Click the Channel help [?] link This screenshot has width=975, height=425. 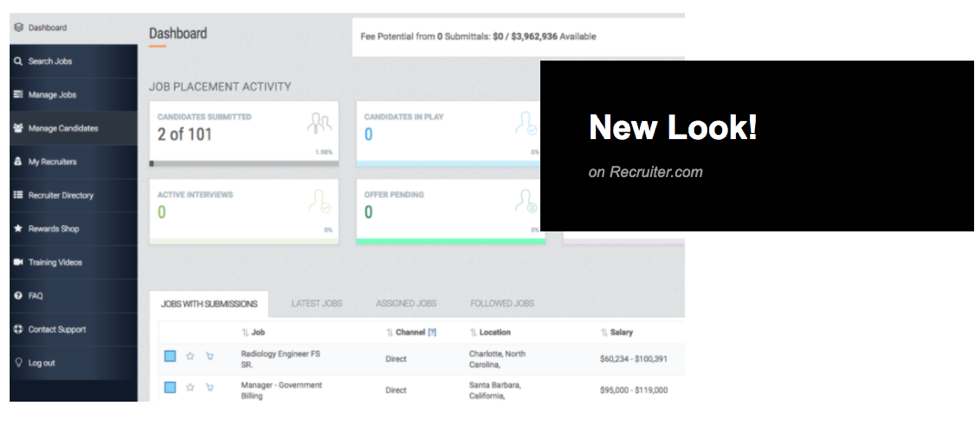432,332
